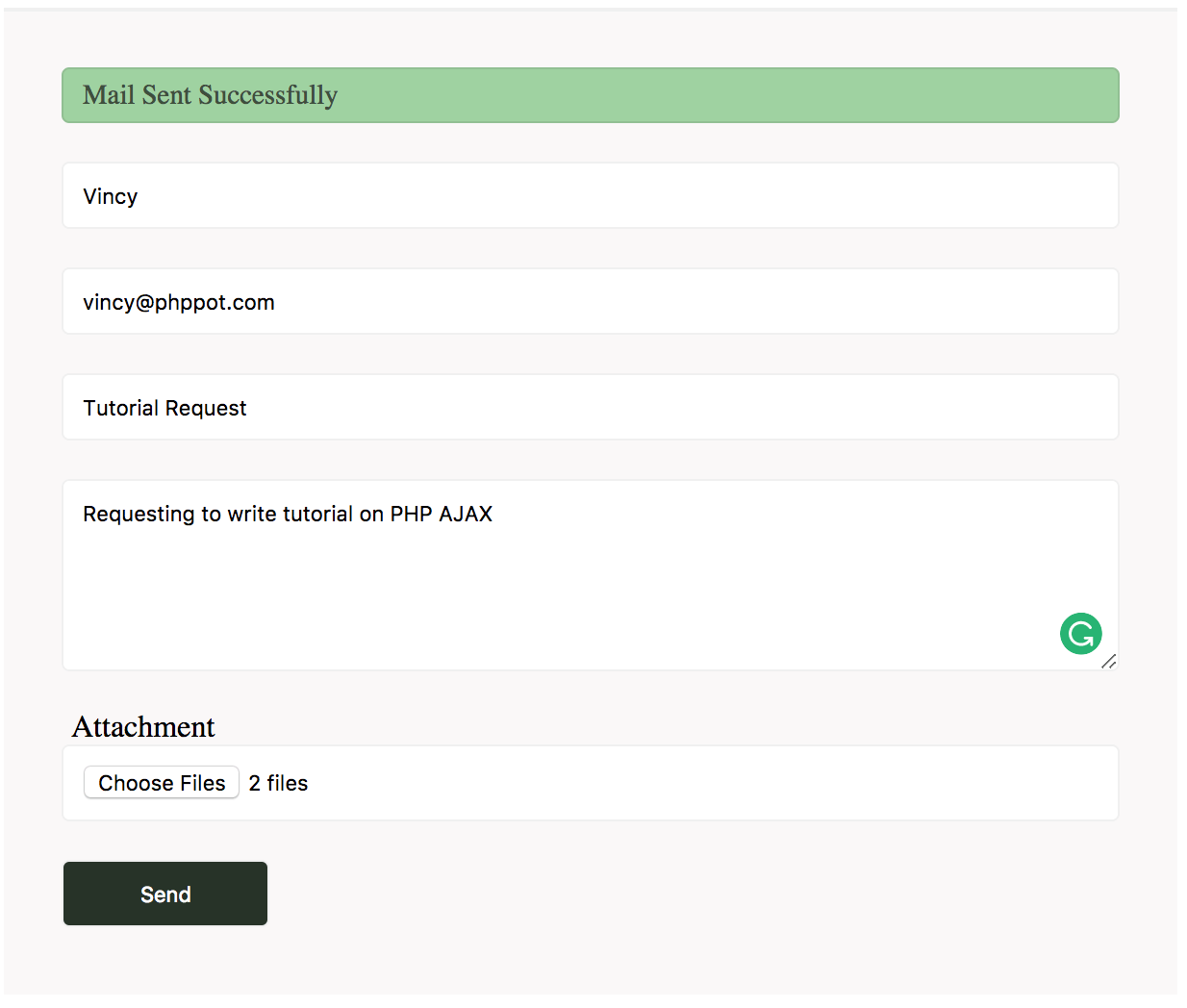
Task: Click the 2 files label beside Choose Files
Action: tap(277, 783)
